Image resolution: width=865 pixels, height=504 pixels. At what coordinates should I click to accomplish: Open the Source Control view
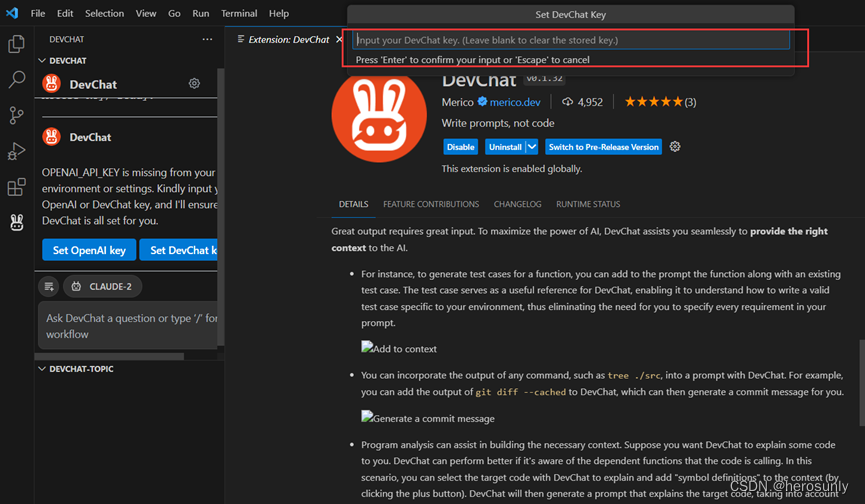click(x=17, y=115)
